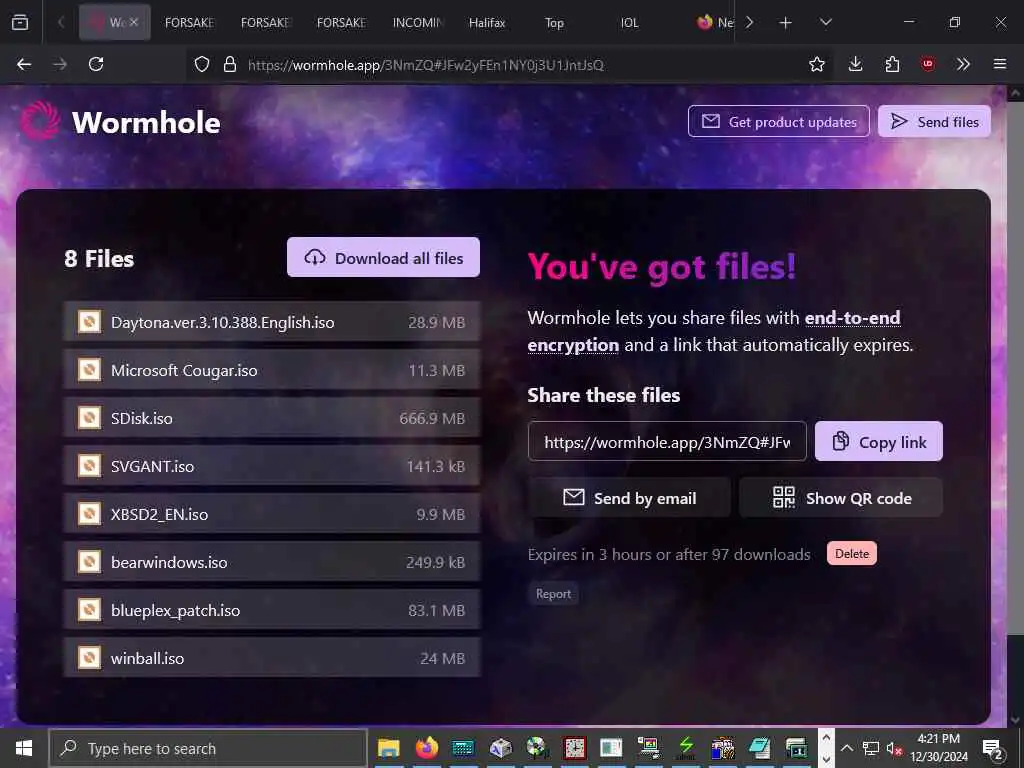This screenshot has height=768, width=1024.
Task: Click the address bar URL
Action: click(x=425, y=65)
